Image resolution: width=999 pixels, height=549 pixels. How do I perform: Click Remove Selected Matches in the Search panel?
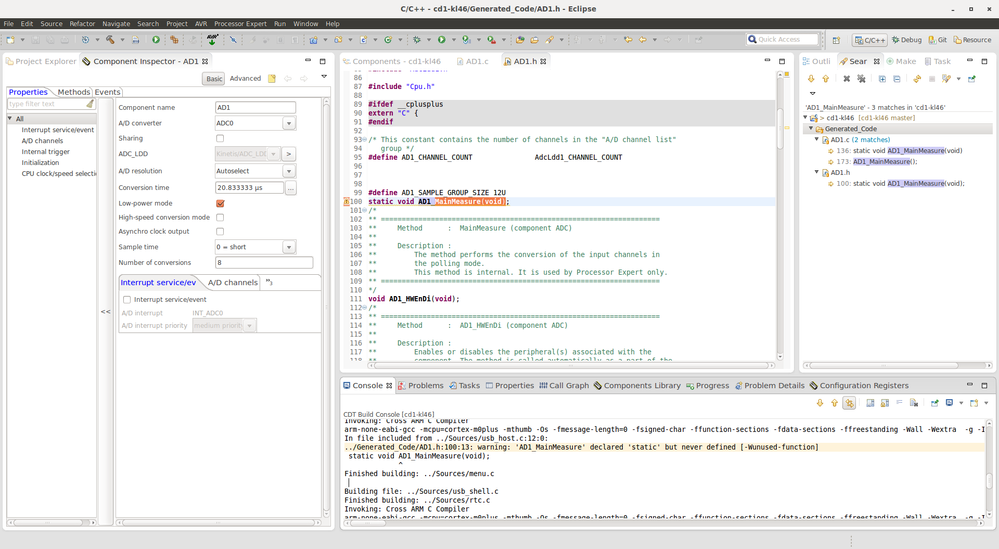click(846, 79)
